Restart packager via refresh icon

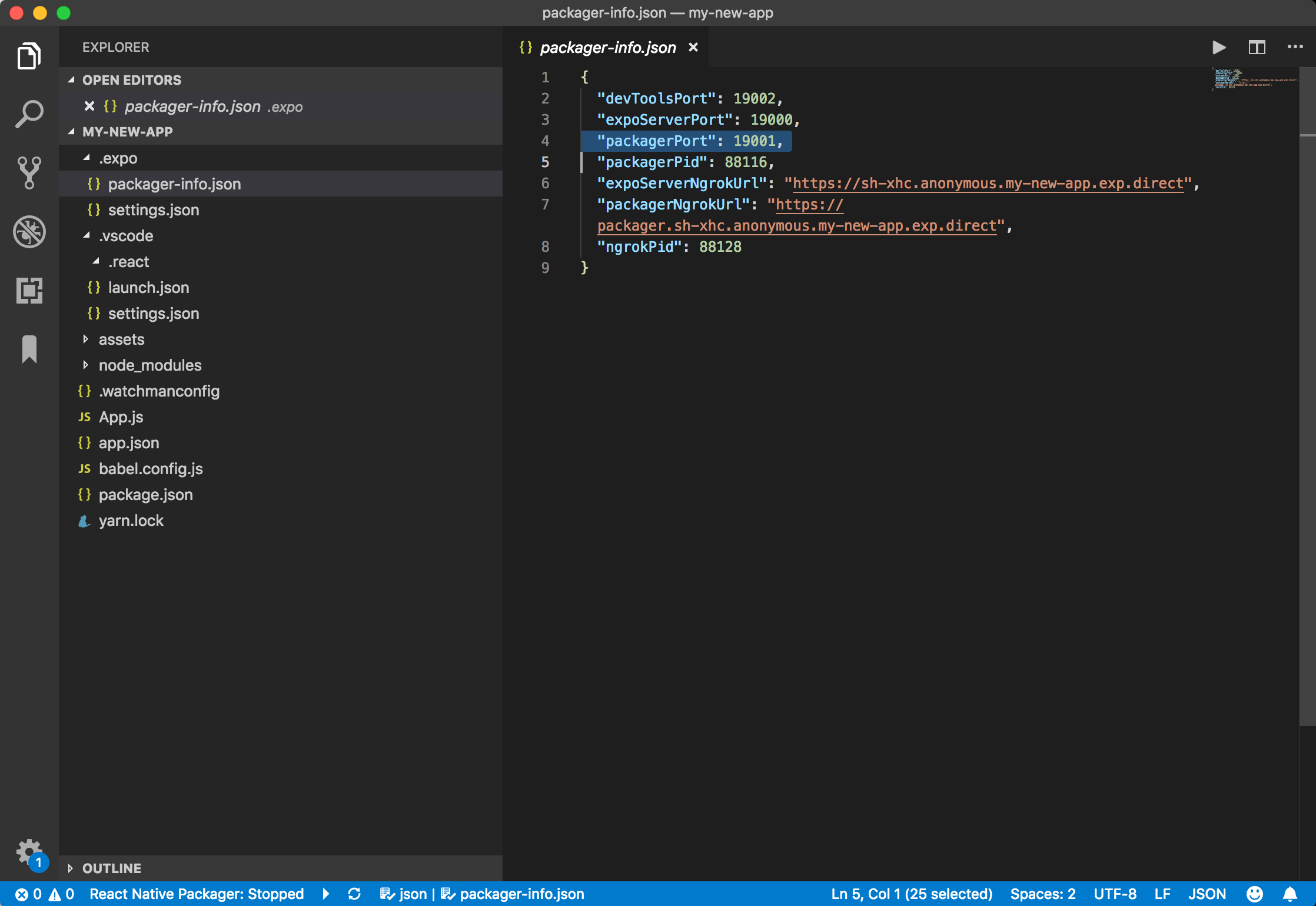point(354,894)
